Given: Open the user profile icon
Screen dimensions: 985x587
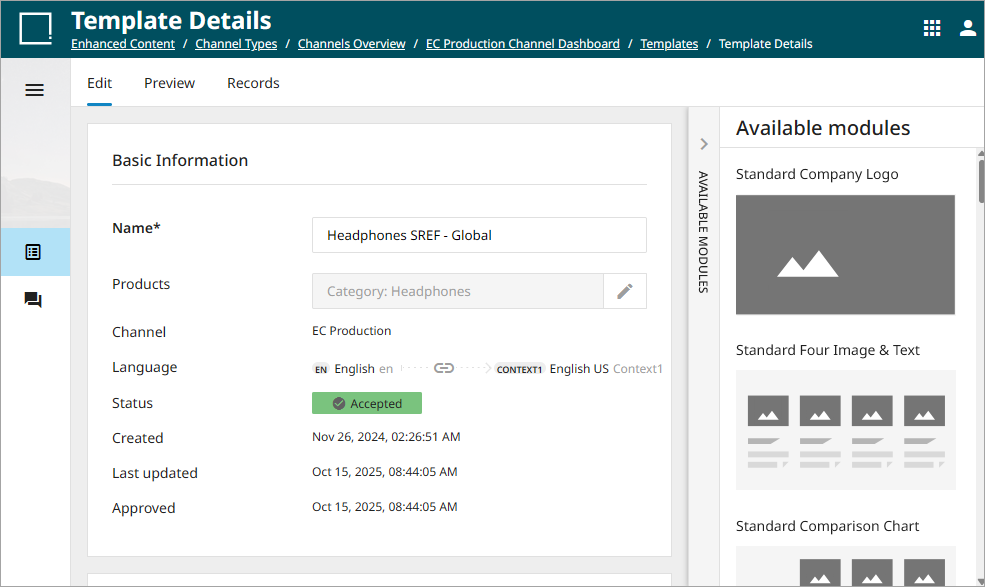Looking at the screenshot, I should tap(967, 28).
